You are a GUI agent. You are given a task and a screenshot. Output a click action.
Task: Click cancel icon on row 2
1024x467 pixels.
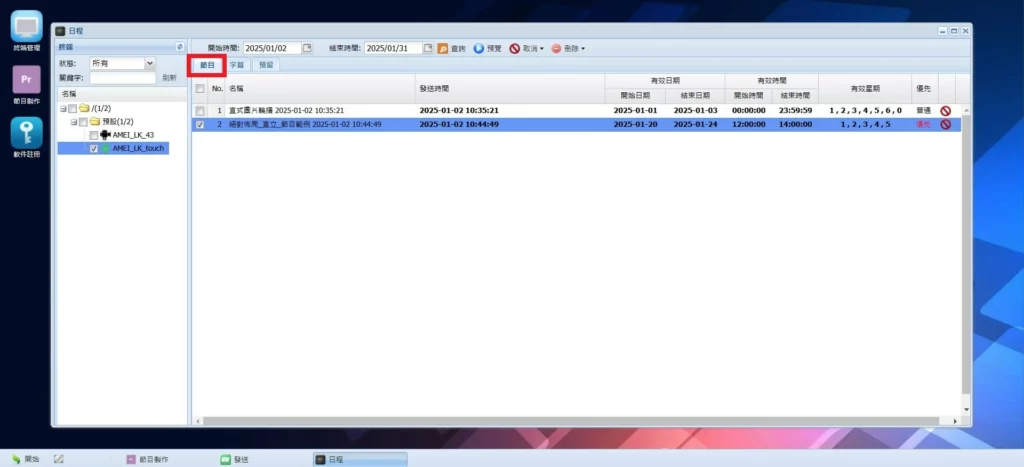945,124
